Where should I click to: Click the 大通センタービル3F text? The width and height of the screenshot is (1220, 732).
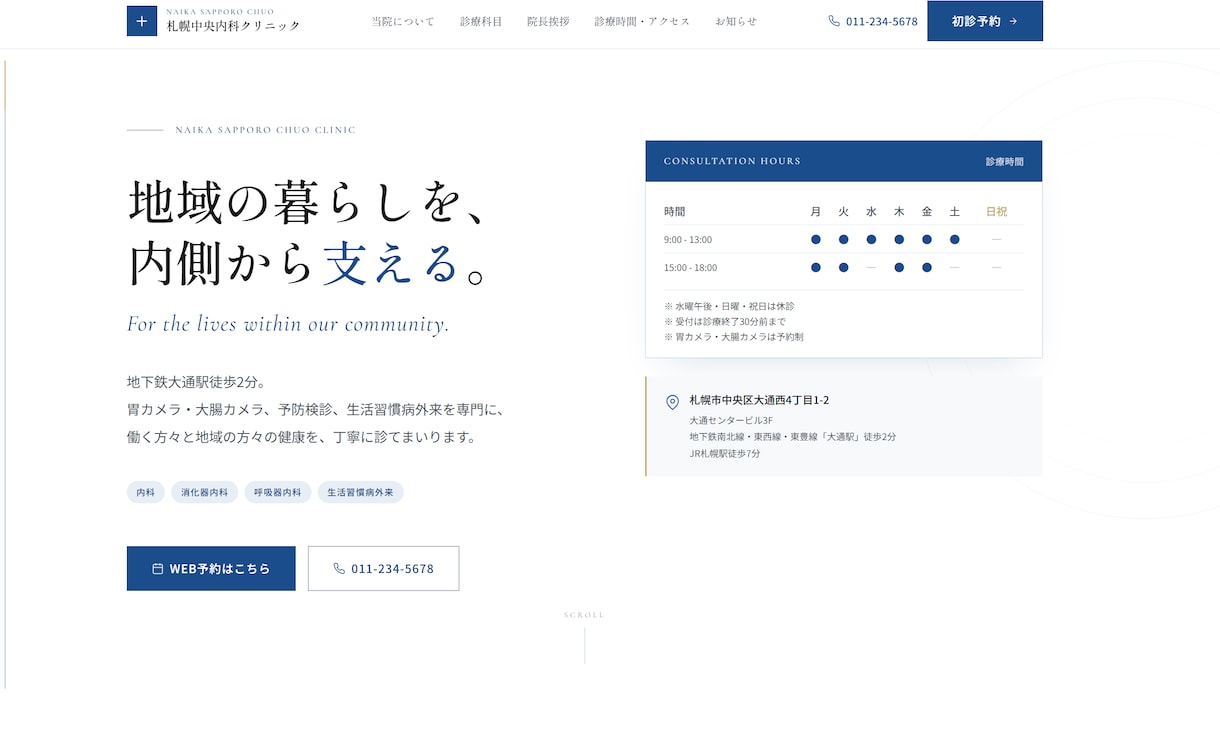point(731,420)
